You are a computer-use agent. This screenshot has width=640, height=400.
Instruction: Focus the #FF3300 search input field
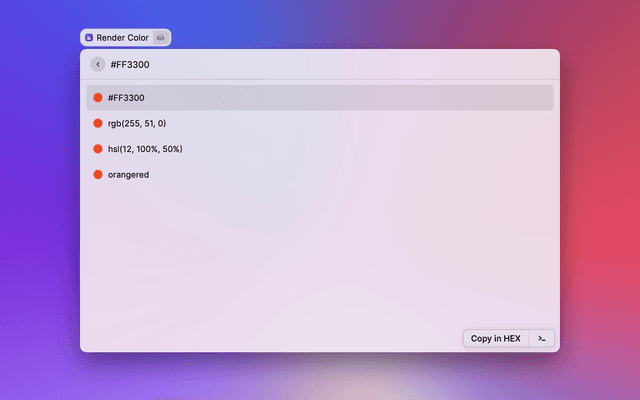[131, 64]
